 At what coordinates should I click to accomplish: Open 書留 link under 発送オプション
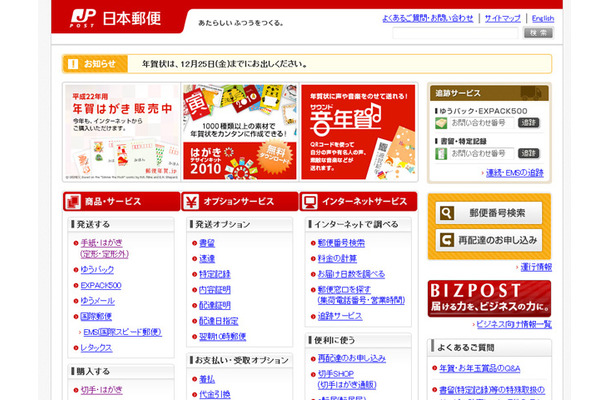coord(207,243)
